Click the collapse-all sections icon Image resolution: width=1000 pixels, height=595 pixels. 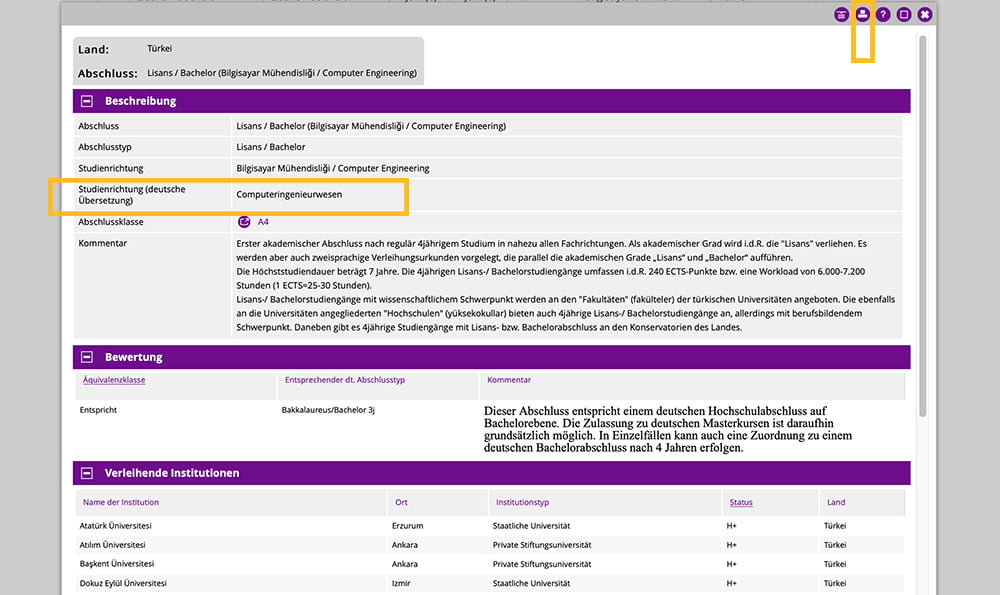(x=841, y=15)
